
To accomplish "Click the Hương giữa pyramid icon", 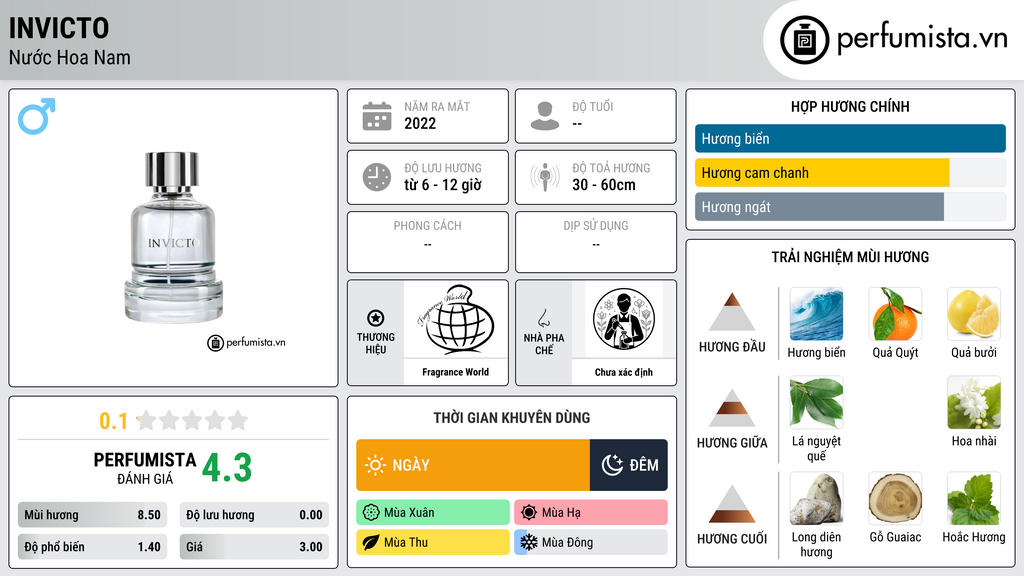I will 732,408.
